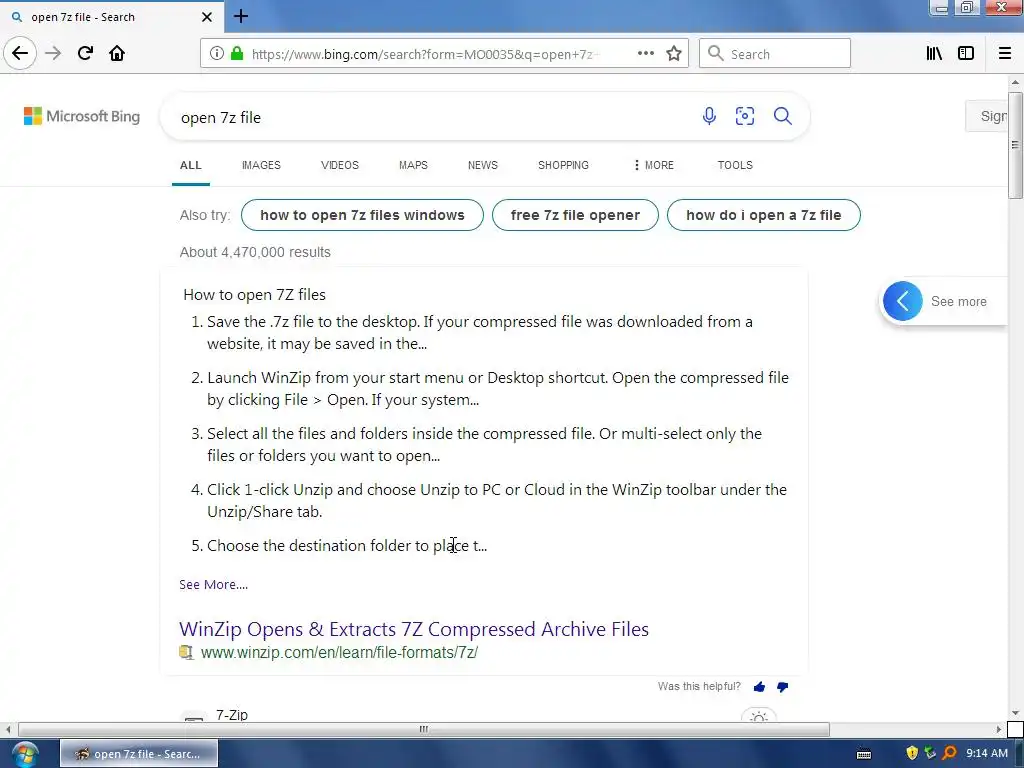This screenshot has height=768, width=1024.
Task: Switch to SHOPPING tab
Action: click(x=563, y=165)
